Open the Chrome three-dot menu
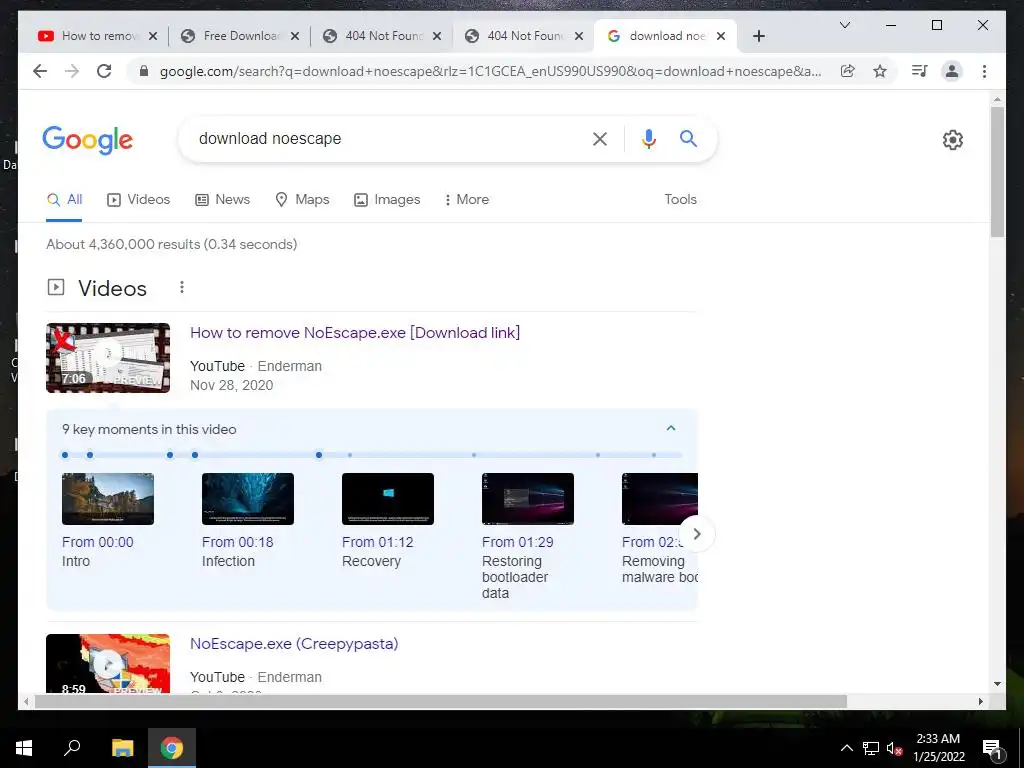 984,71
